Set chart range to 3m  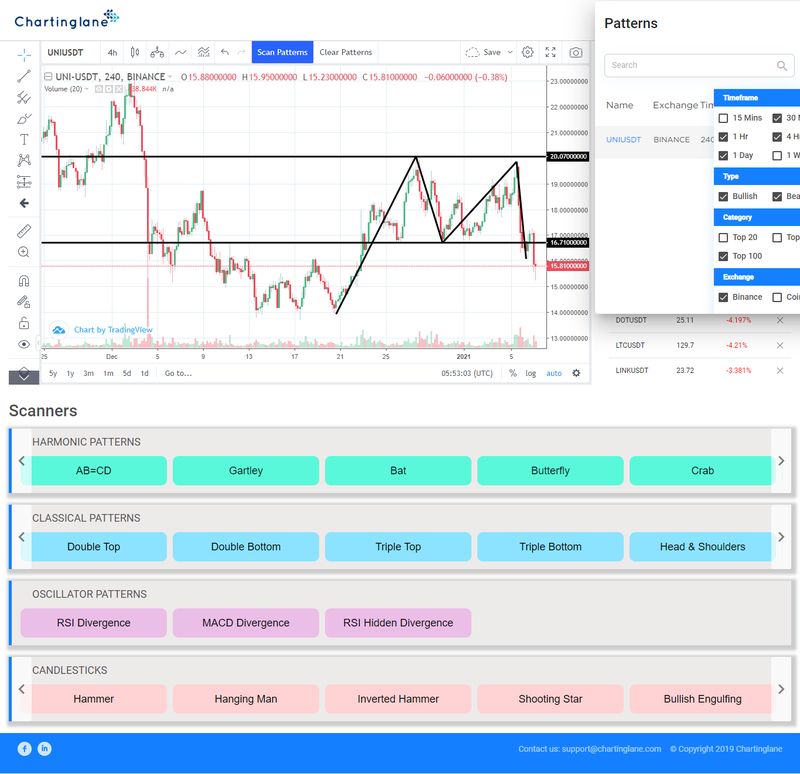(89, 373)
